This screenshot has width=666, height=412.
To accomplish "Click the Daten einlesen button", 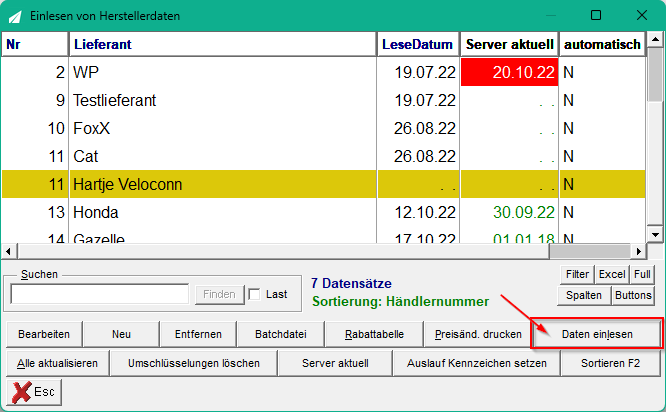I will 597,334.
